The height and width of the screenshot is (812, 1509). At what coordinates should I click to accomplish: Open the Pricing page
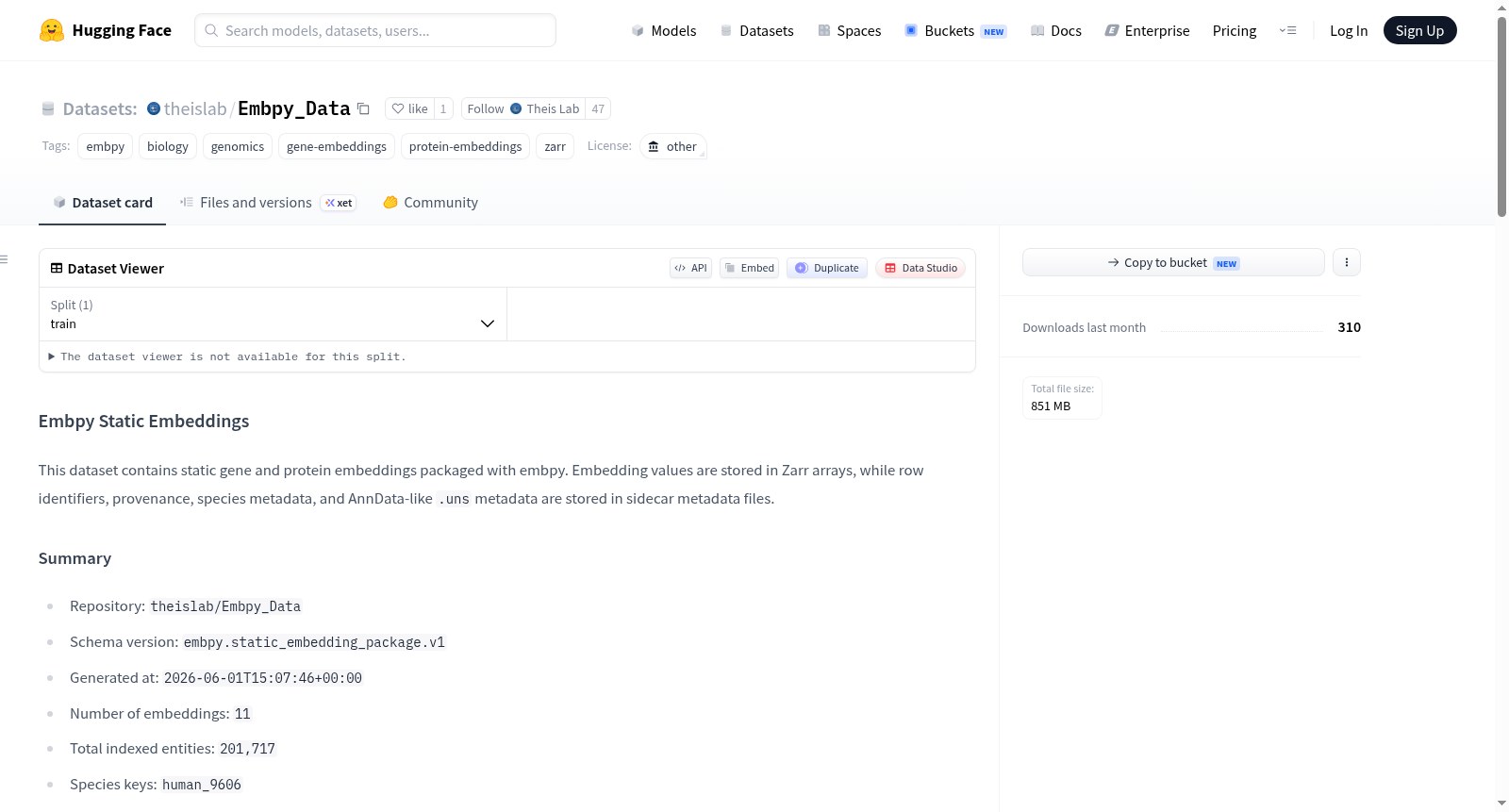[x=1235, y=30]
